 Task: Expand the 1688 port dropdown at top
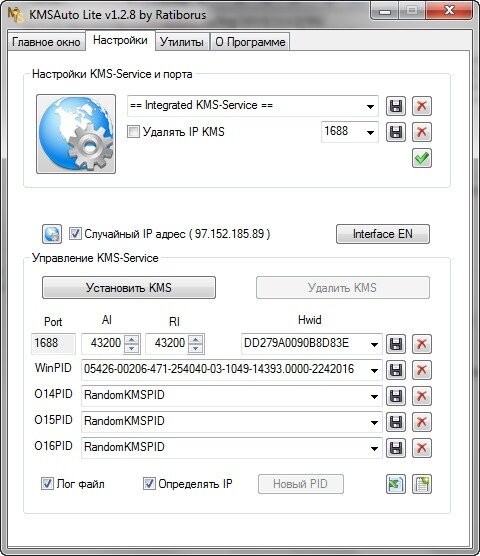370,132
